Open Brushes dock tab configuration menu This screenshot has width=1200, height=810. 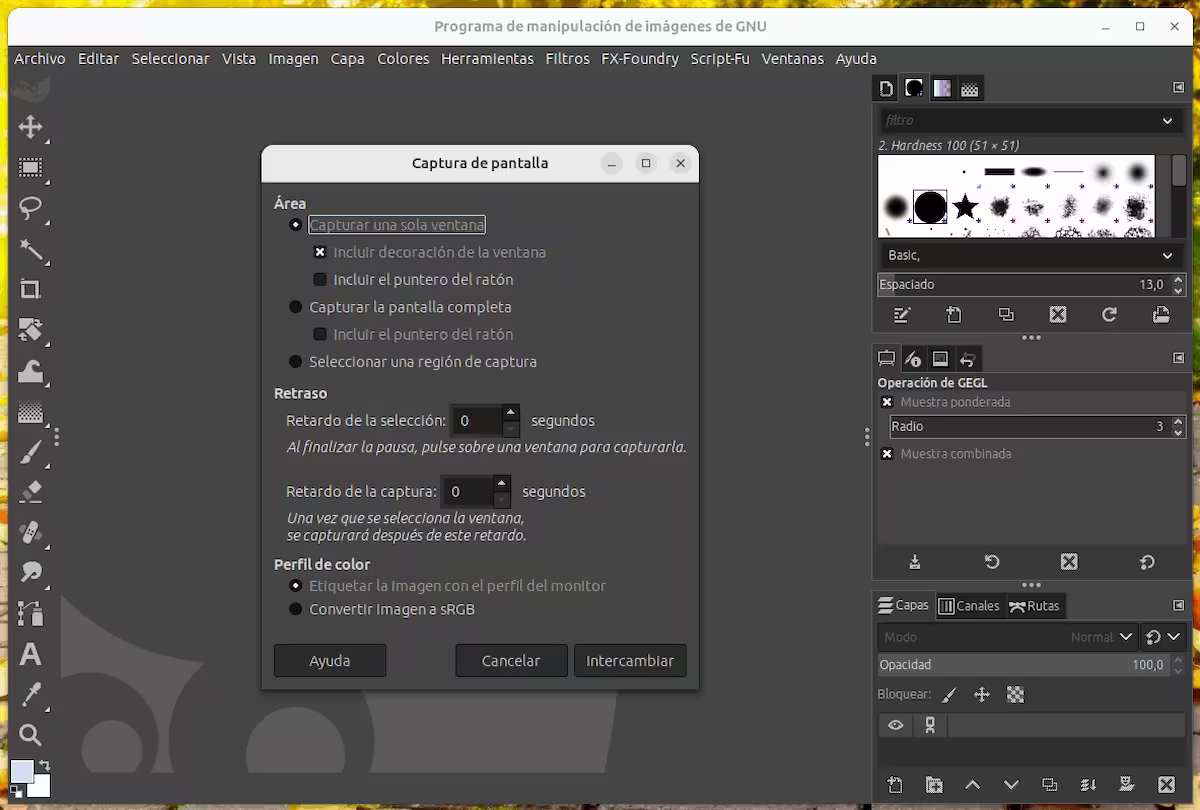pyautogui.click(x=1178, y=88)
